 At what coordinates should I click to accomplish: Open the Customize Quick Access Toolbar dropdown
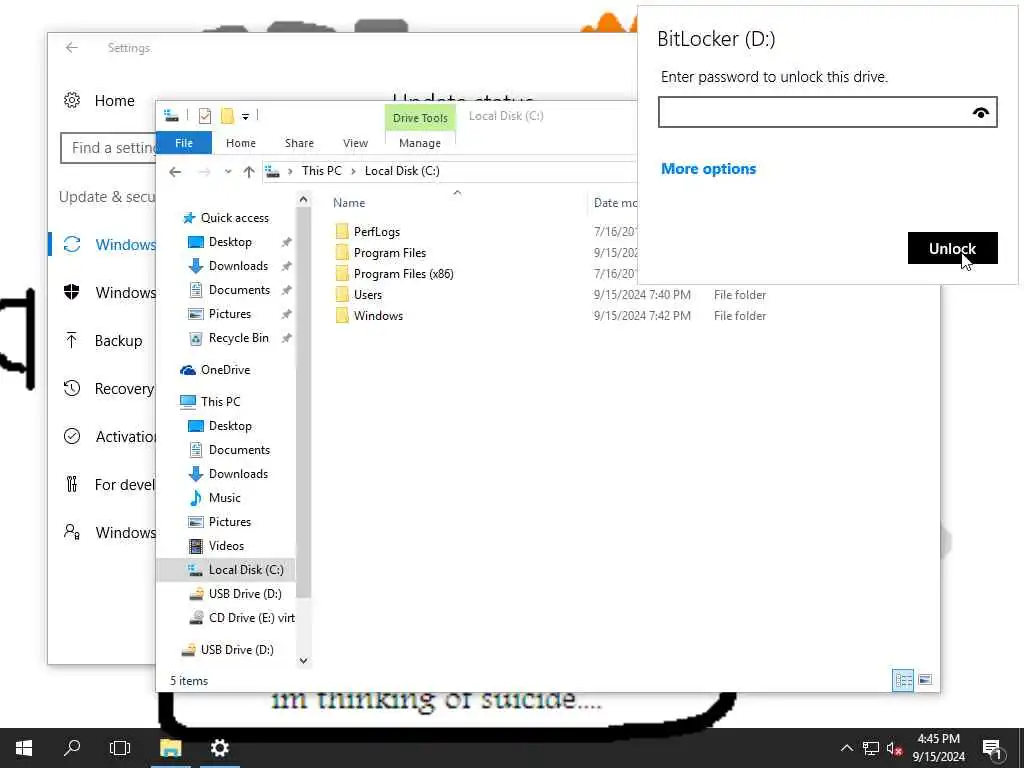point(246,117)
